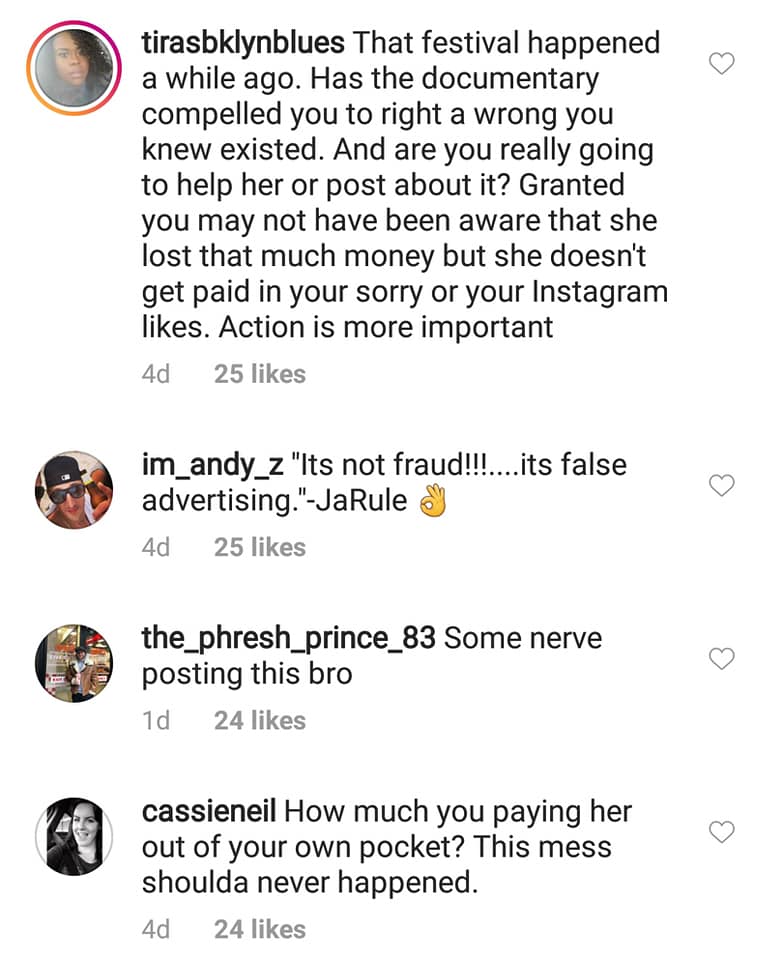Click the 4d timestamp under tirasbklynblues' comment

point(156,374)
